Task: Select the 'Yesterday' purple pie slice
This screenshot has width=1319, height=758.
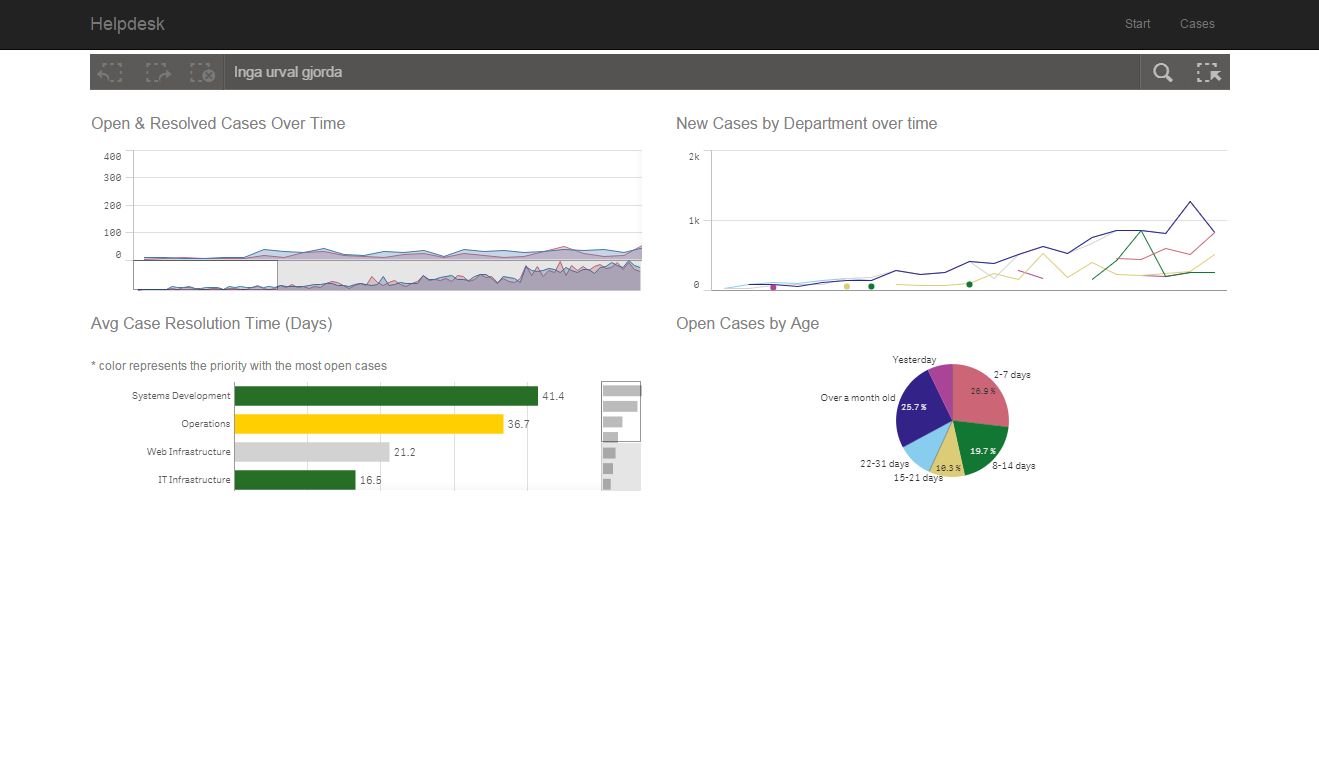Action: (941, 381)
